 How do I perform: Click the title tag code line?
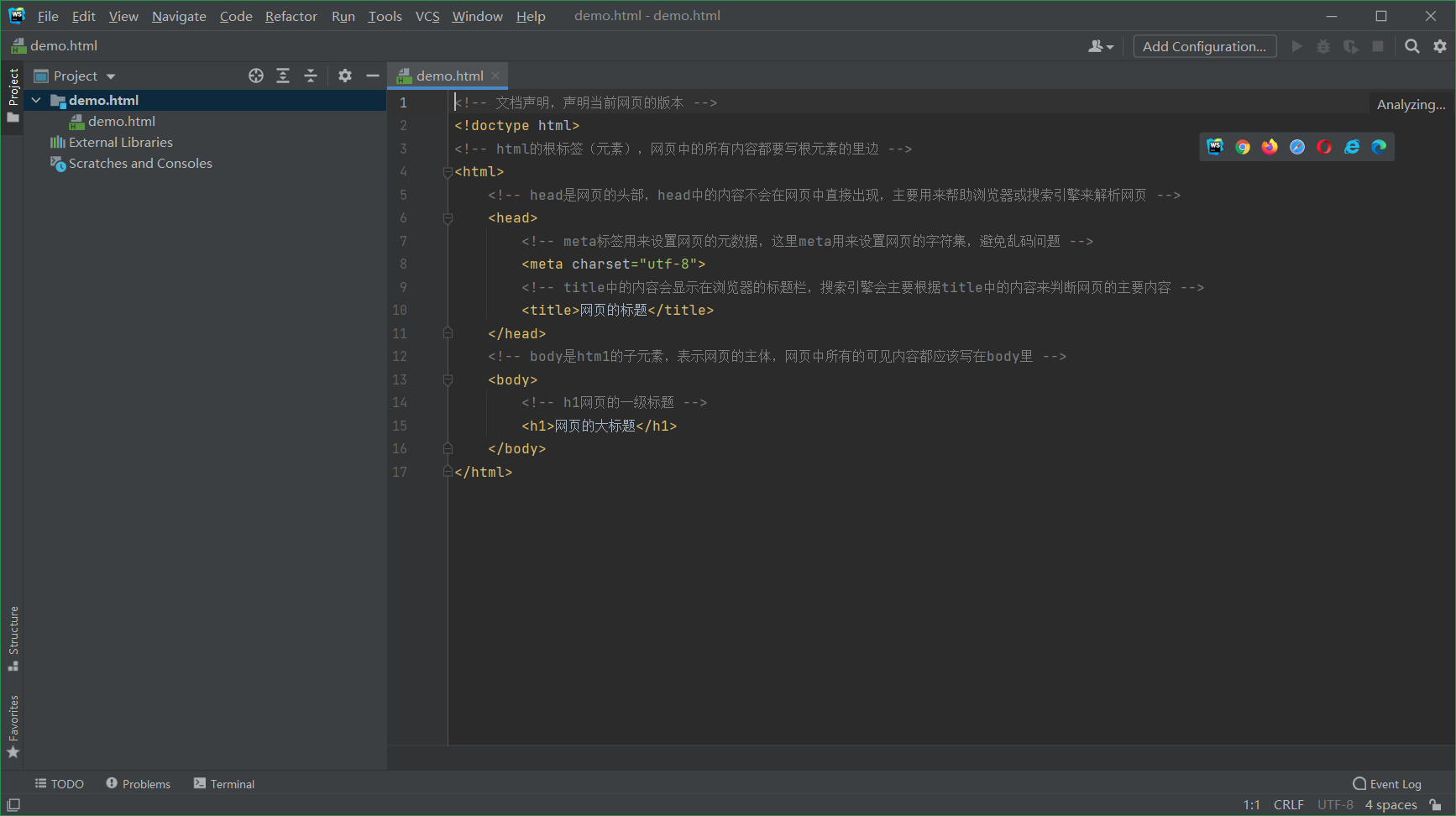617,310
